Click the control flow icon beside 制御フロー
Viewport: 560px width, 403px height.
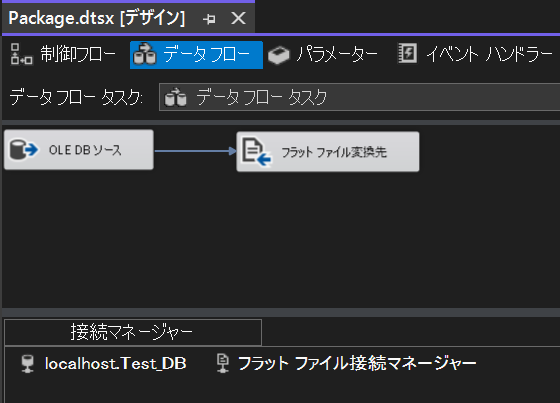pos(21,54)
